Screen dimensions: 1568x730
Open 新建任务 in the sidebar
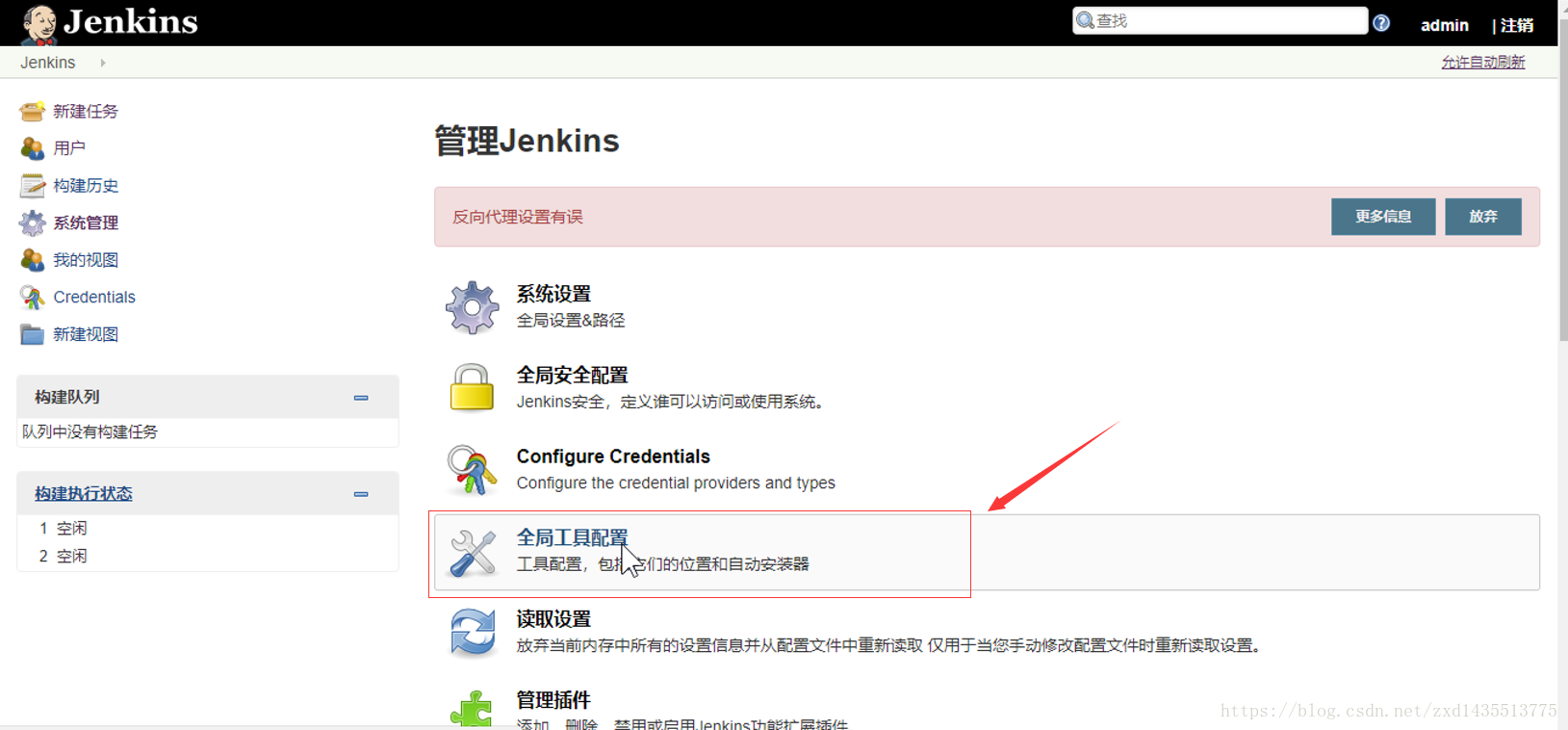[x=86, y=112]
